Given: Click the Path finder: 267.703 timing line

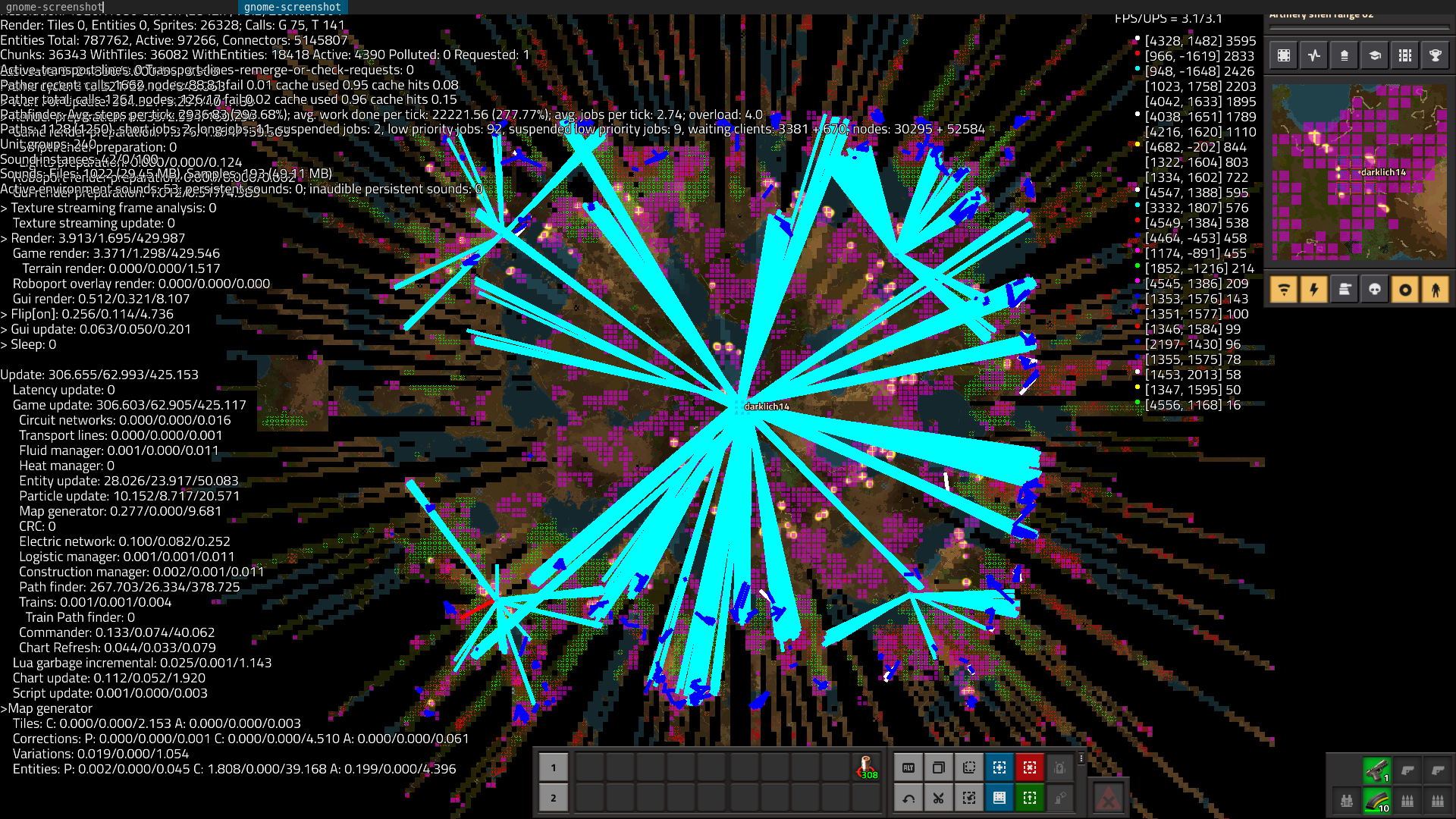Looking at the screenshot, I should (x=130, y=587).
